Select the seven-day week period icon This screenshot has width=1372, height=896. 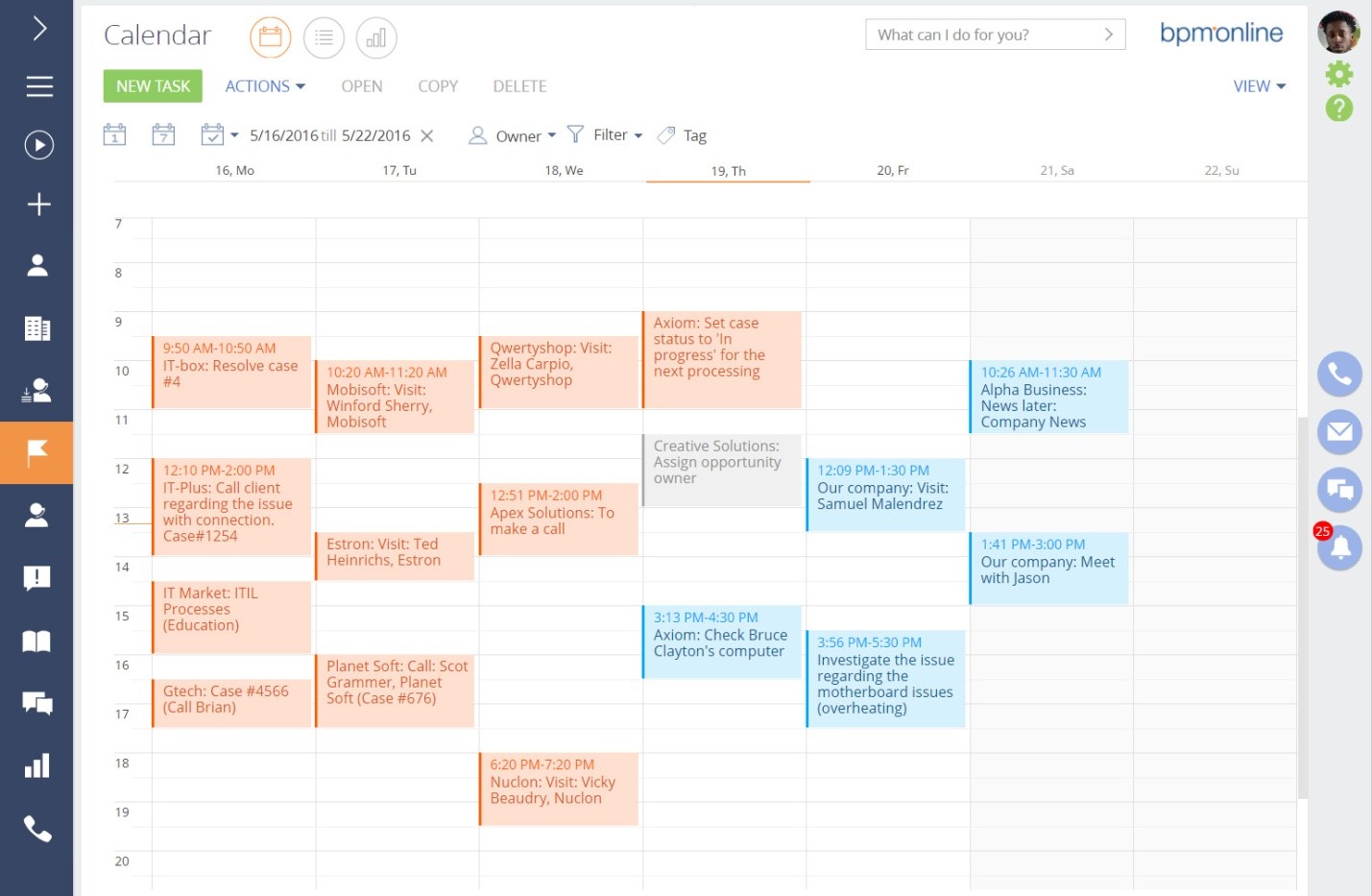(164, 135)
